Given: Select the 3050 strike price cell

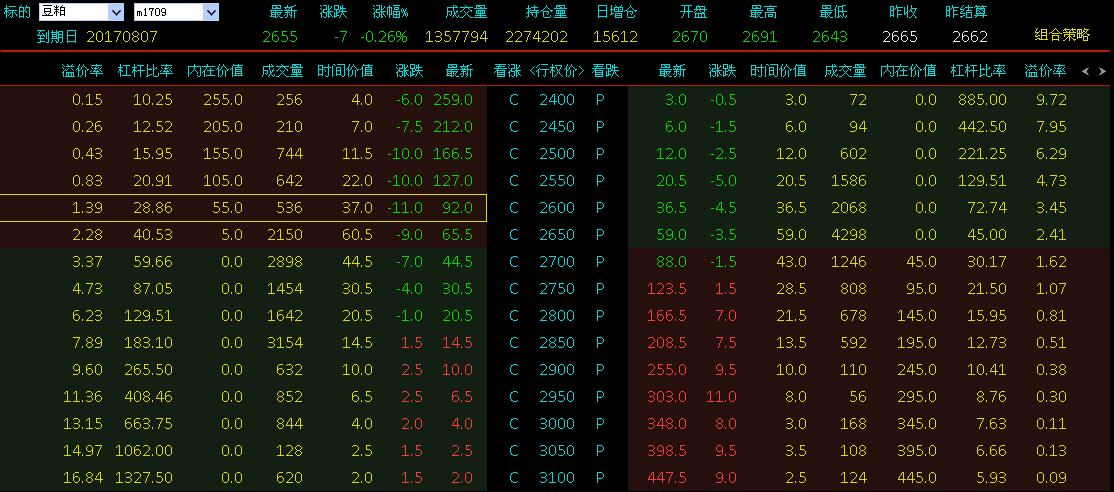Looking at the screenshot, I should (x=557, y=451).
